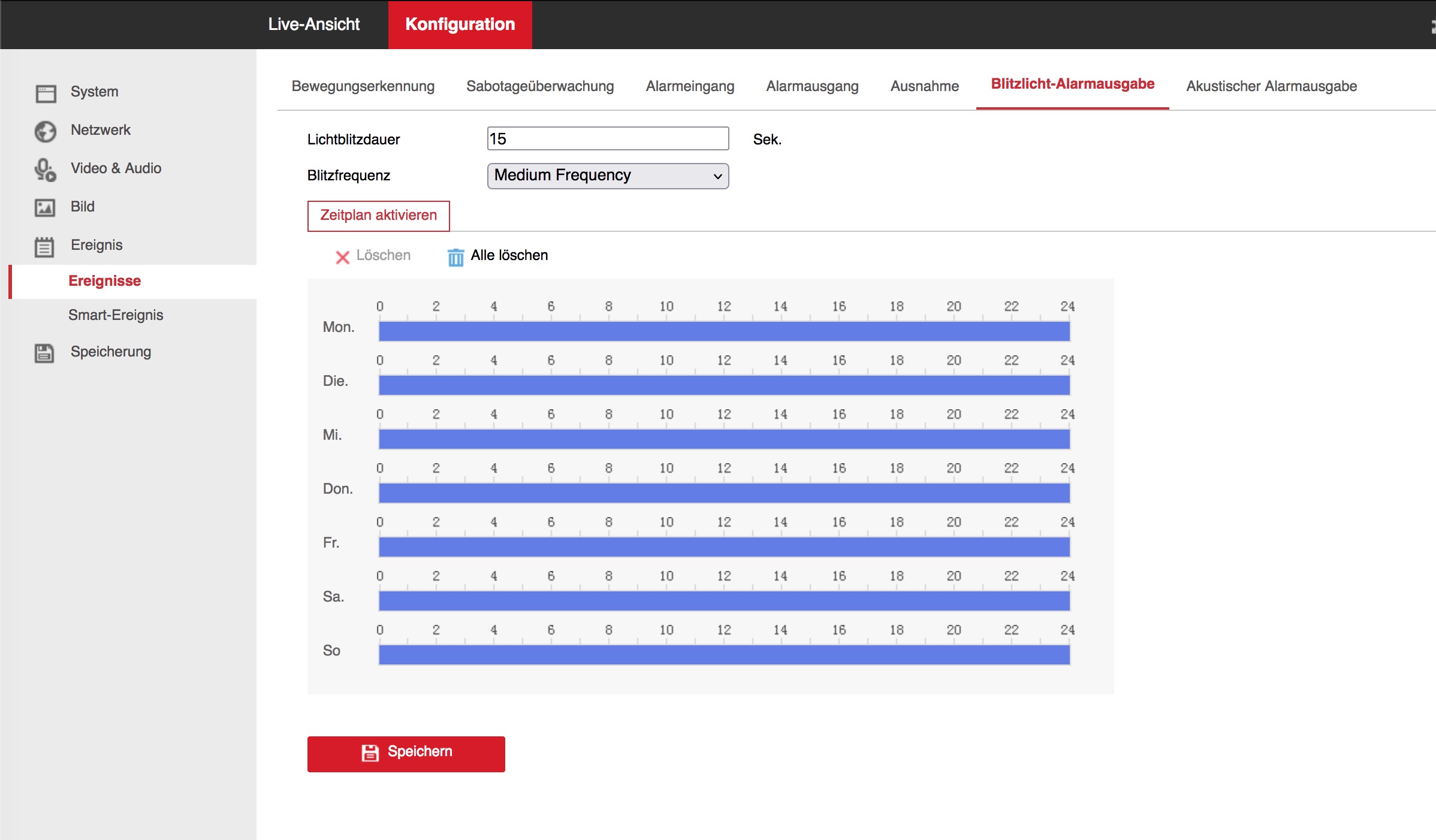Click the System monitor icon in sidebar
Viewport: 1436px width, 840px height.
[46, 93]
